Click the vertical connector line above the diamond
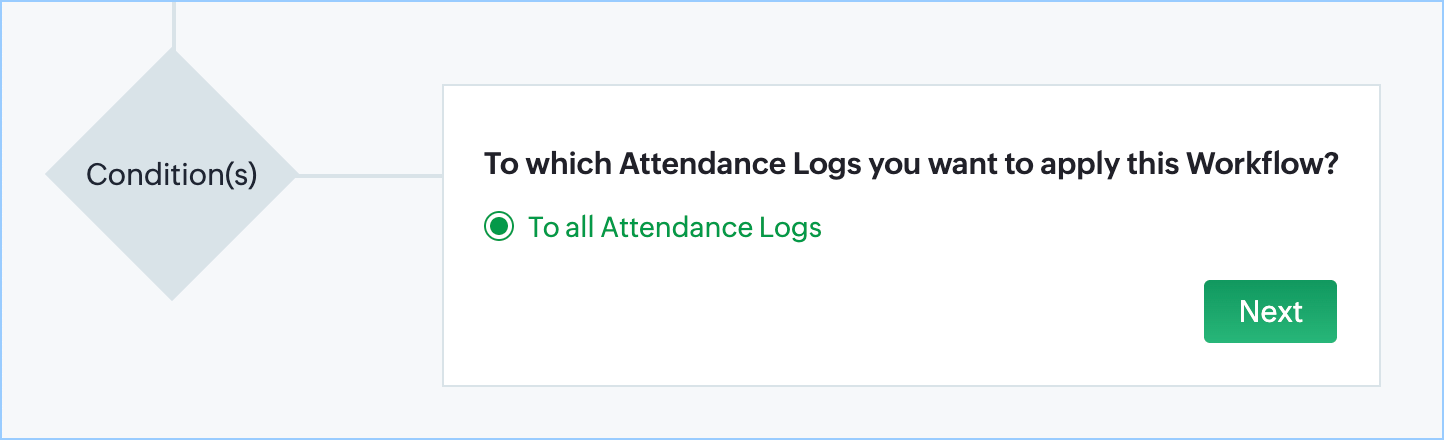This screenshot has width=1444, height=440. click(x=174, y=22)
